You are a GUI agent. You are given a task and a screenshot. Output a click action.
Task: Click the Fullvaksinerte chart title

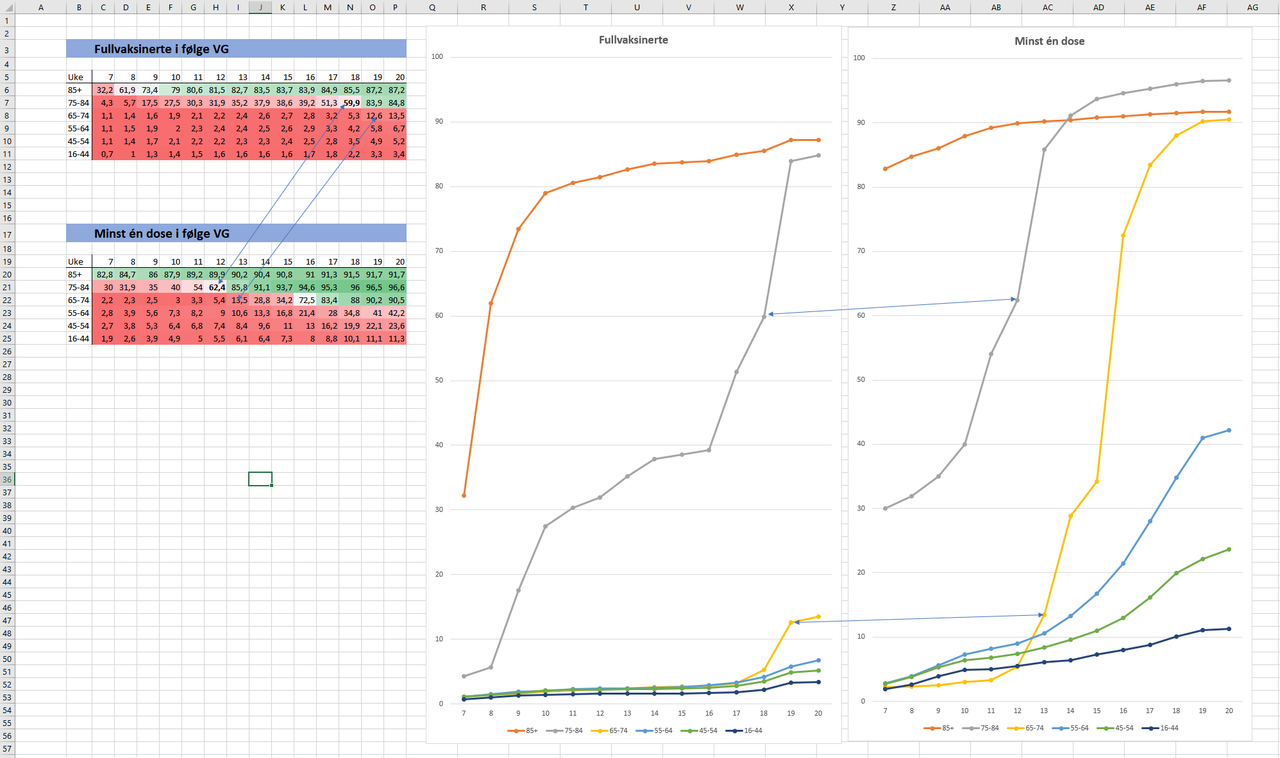(633, 41)
